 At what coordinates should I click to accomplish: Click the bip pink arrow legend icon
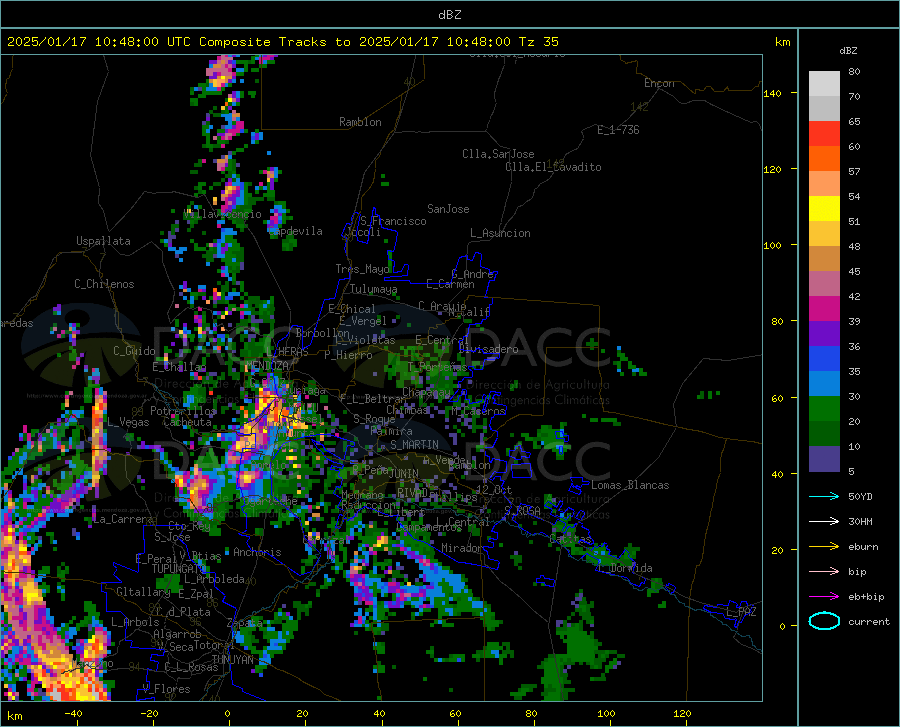(x=824, y=572)
